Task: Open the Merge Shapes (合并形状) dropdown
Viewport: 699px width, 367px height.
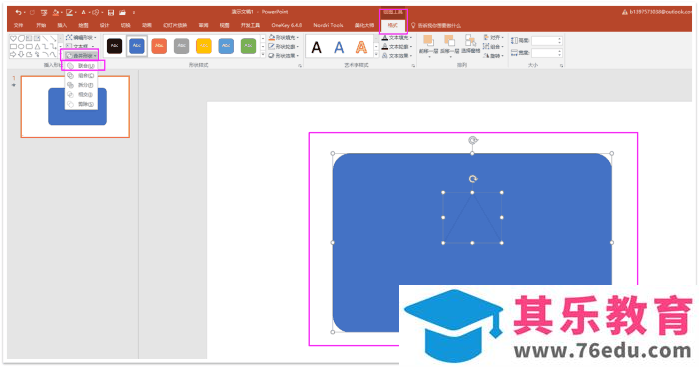Action: [x=81, y=56]
